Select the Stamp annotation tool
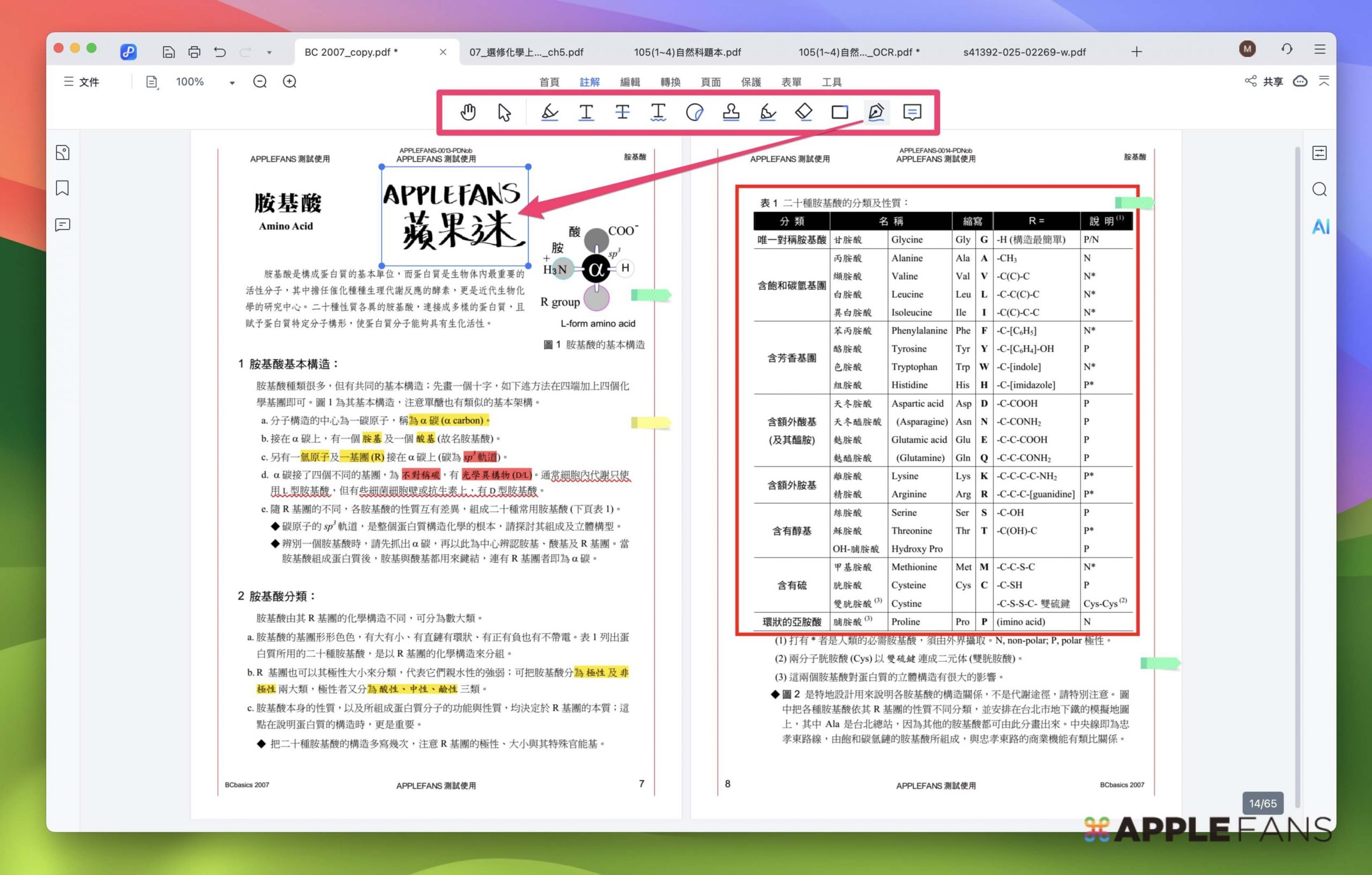The width and height of the screenshot is (1372, 875). click(x=731, y=112)
